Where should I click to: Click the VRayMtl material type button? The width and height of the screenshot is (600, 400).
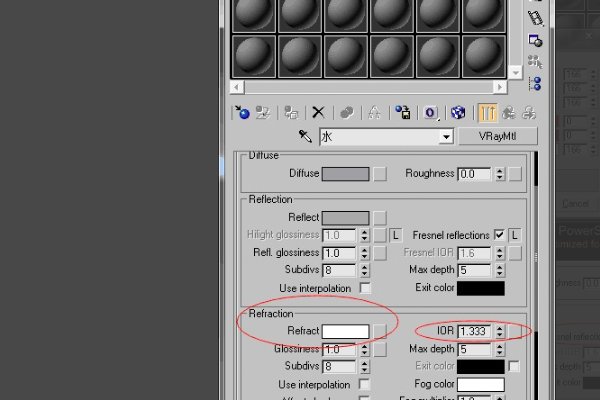[x=498, y=136]
